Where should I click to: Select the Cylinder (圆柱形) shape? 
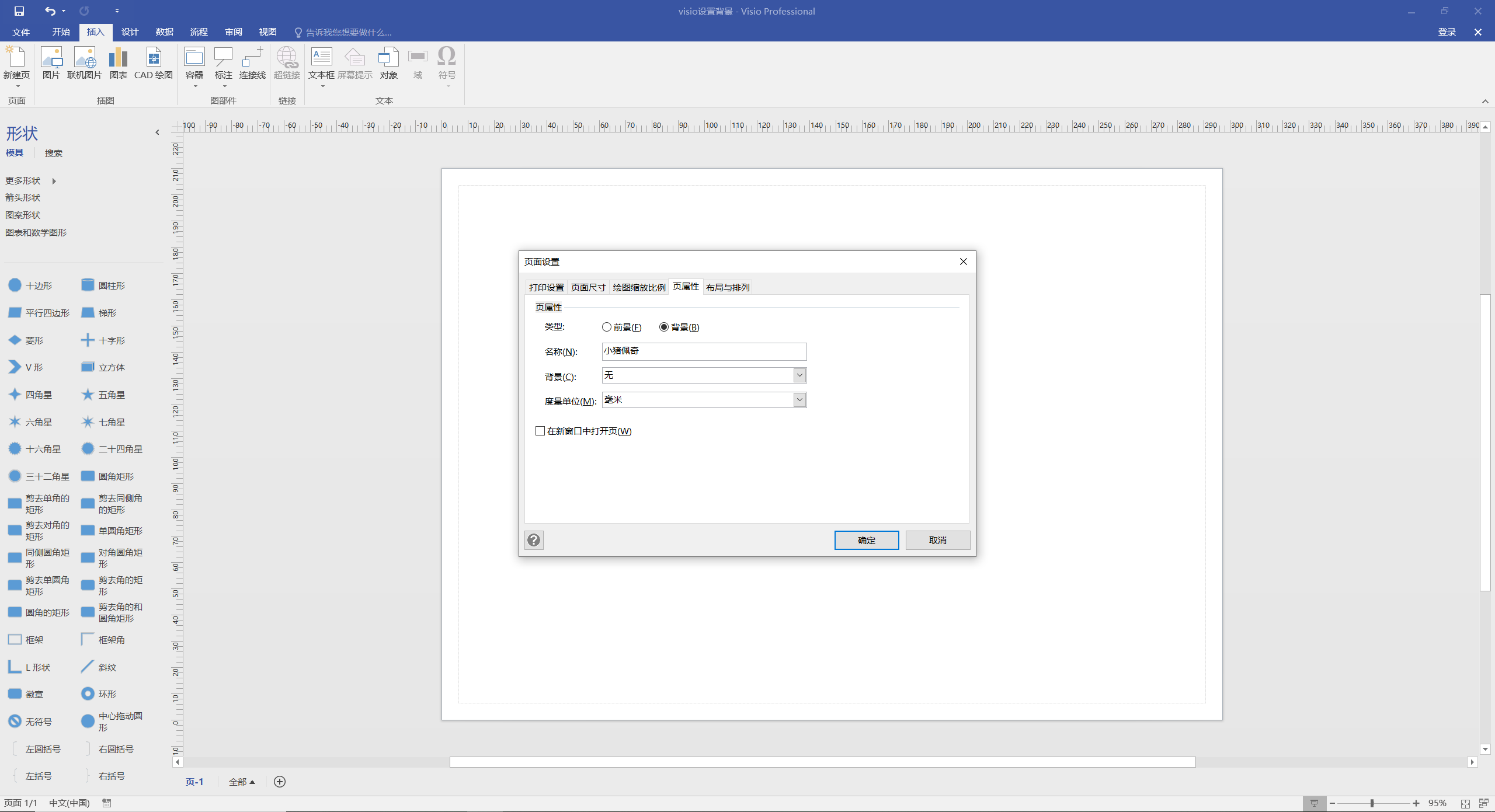coord(103,285)
